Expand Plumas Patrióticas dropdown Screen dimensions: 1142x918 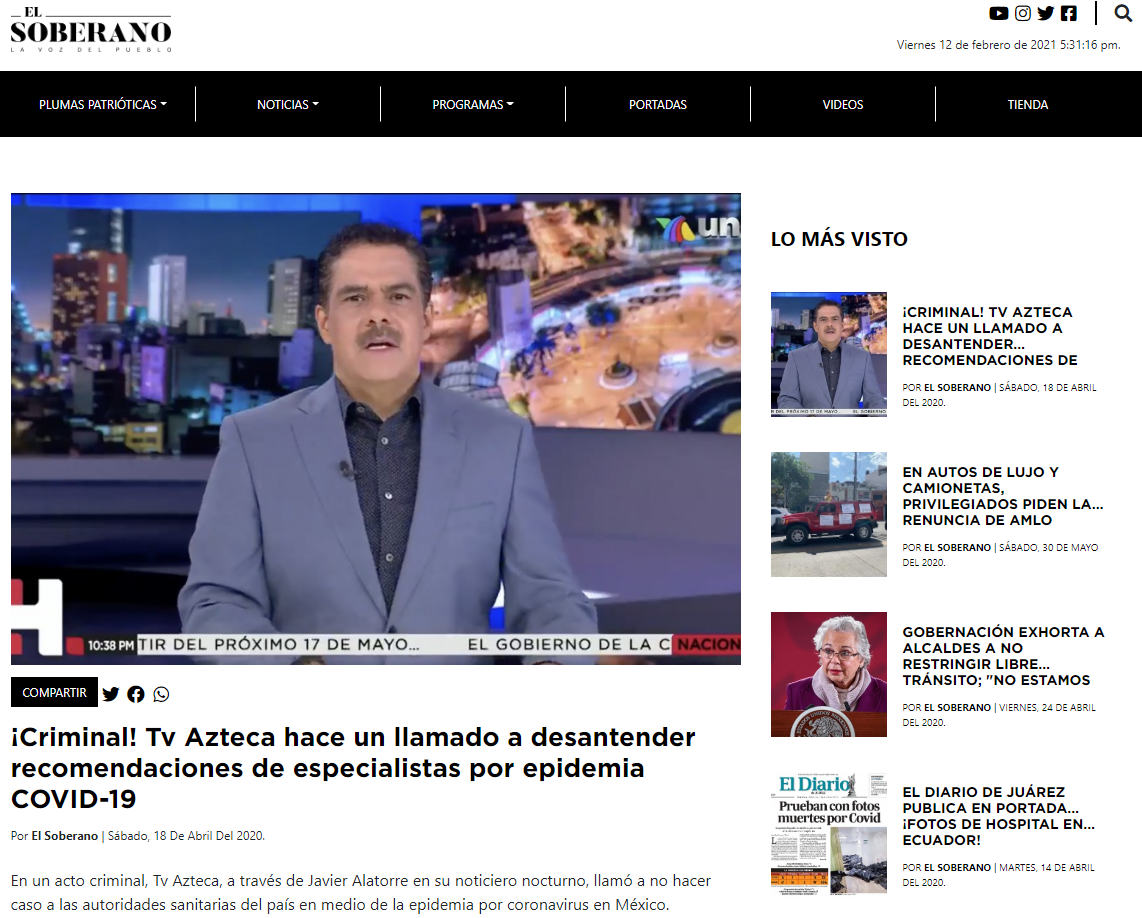click(x=103, y=104)
